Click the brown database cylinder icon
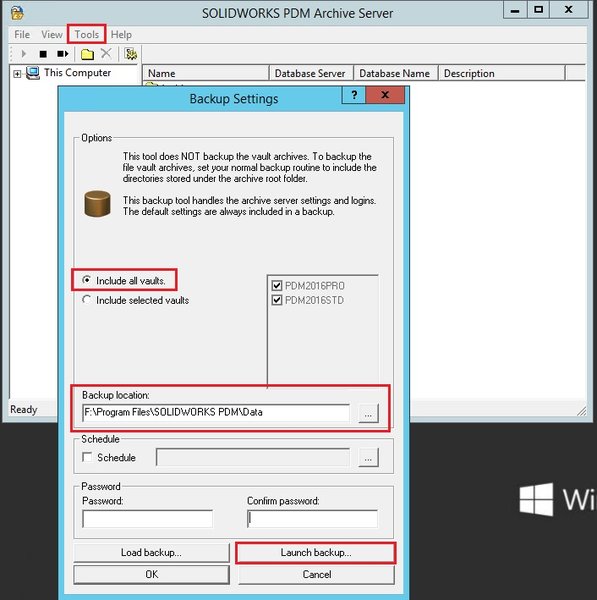This screenshot has height=600, width=597. [x=97, y=204]
